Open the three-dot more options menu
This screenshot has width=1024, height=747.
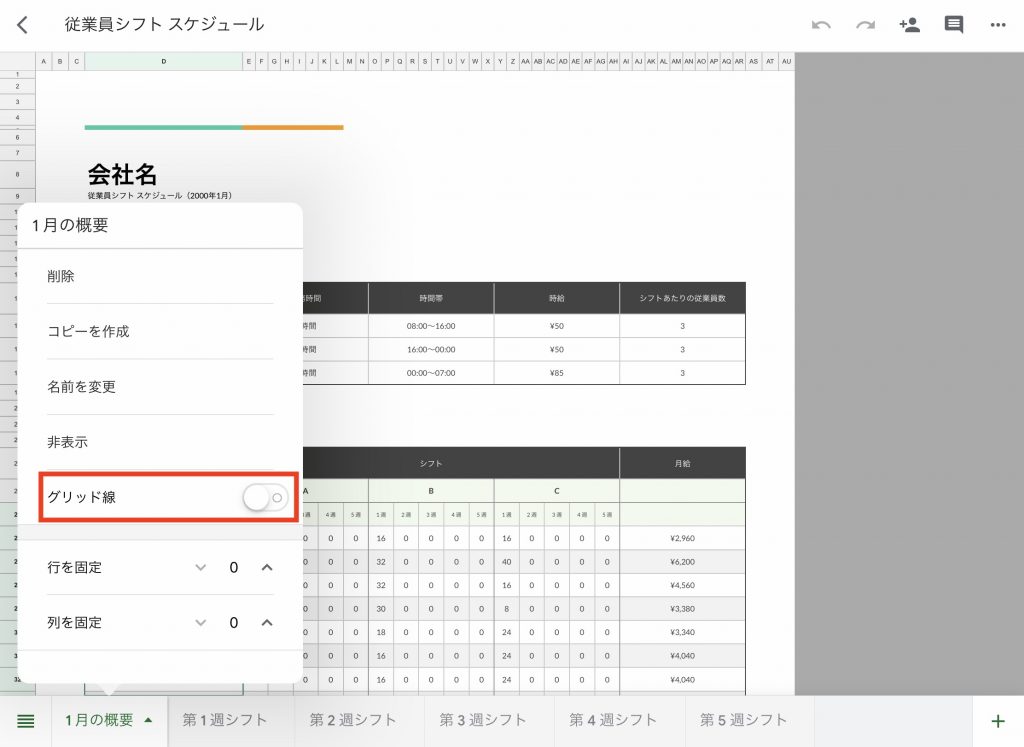[x=998, y=25]
